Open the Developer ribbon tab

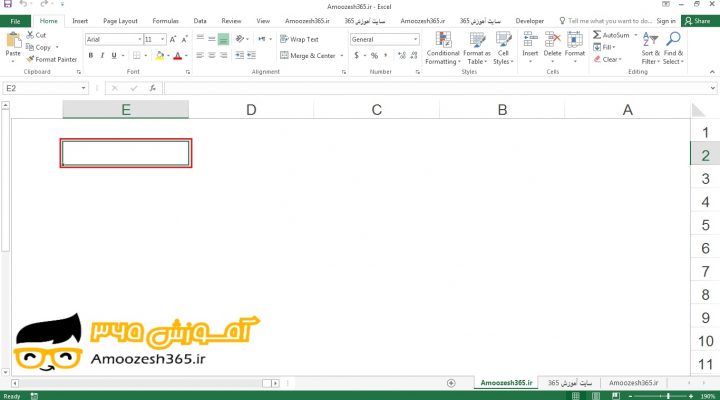(529, 21)
